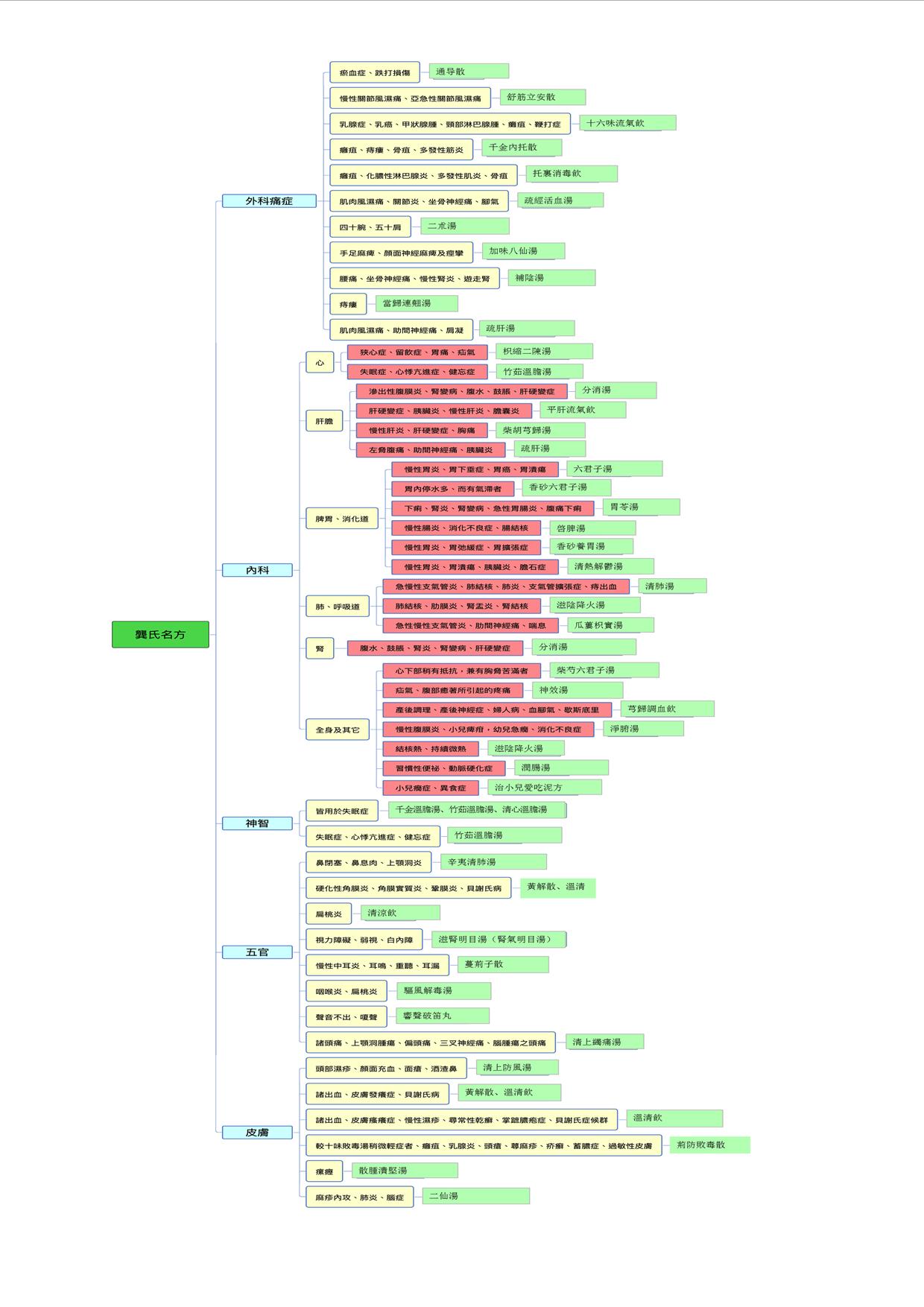Select the 清肺湯 formula node
The height and width of the screenshot is (1307, 924).
coord(672,586)
